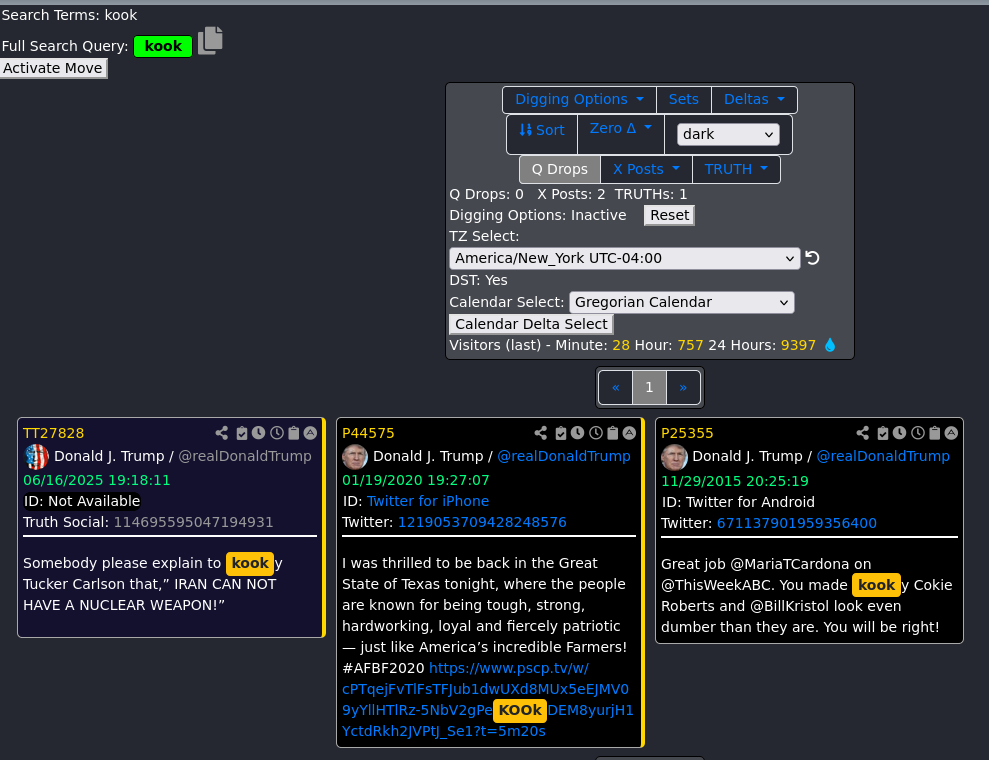Open the pscp.tv link in post P44575
The height and width of the screenshot is (760, 989).
point(488,699)
